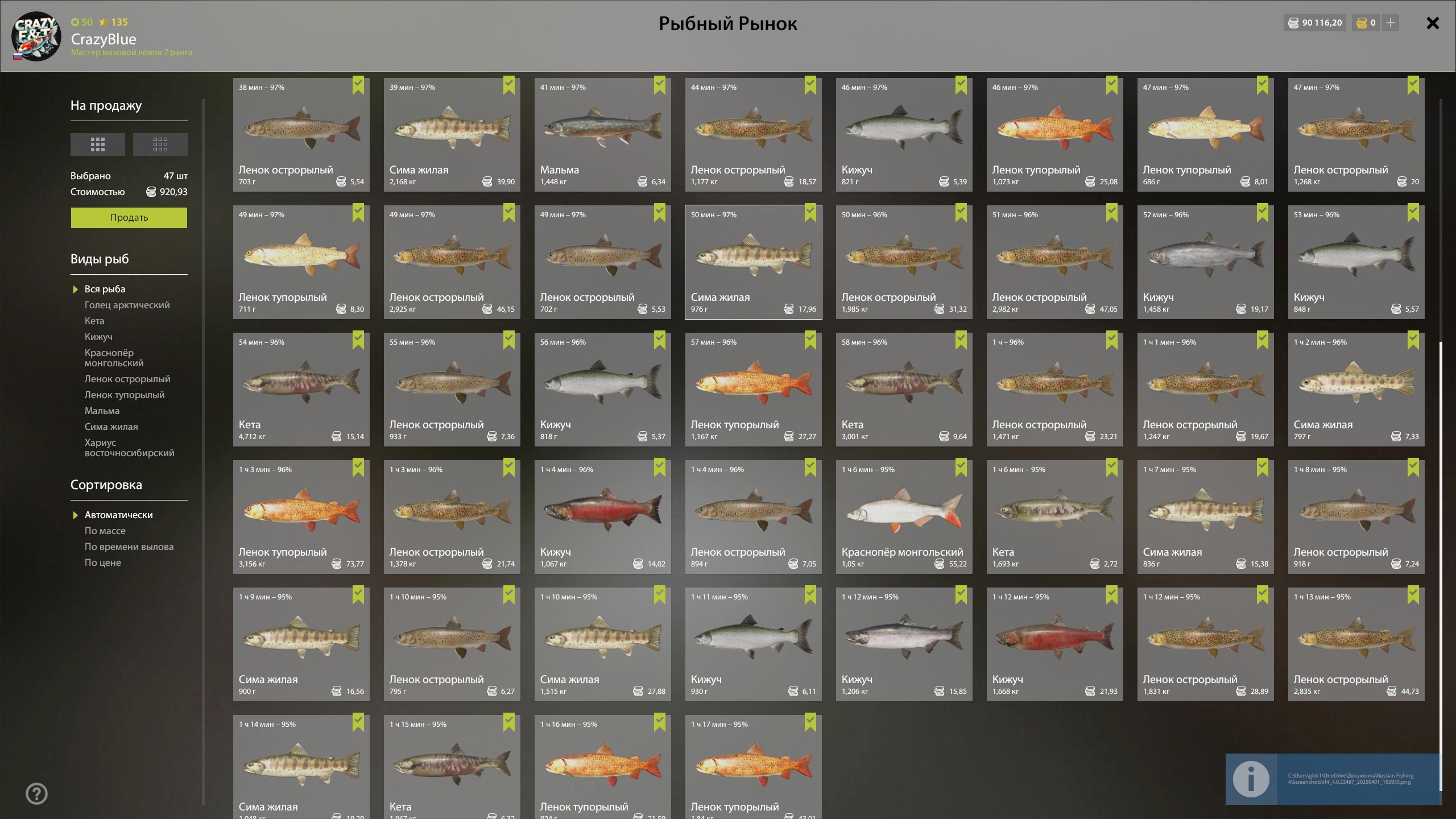
Task: Filter by Хариус восточносибирский species
Action: coord(130,448)
